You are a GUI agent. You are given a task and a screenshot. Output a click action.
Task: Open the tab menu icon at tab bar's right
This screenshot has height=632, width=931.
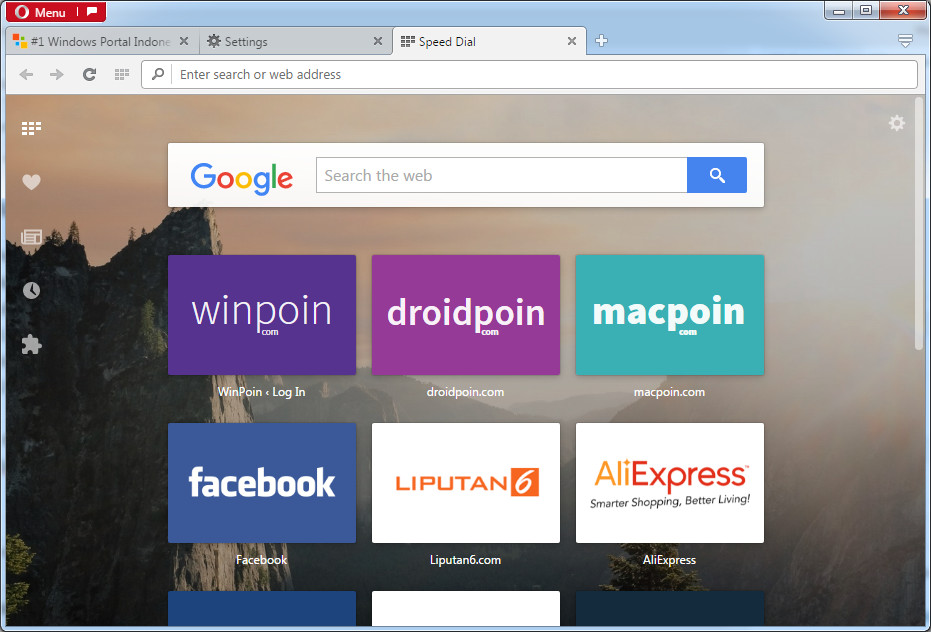pyautogui.click(x=905, y=40)
